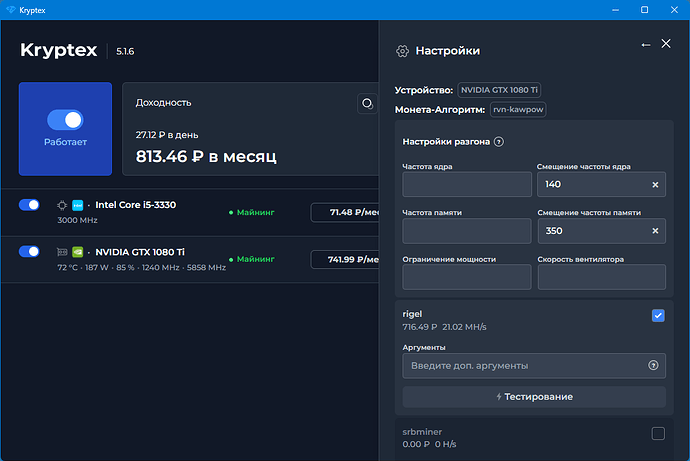Close the Настройки settings panel

point(666,45)
